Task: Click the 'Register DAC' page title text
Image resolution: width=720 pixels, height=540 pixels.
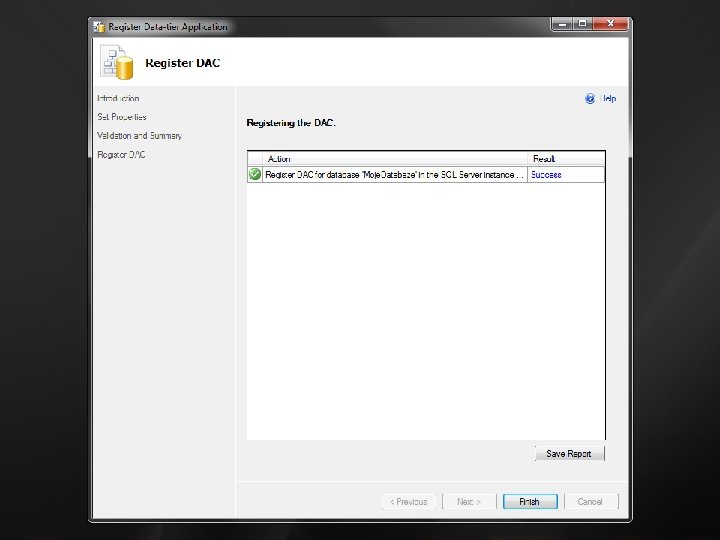Action: click(x=183, y=63)
